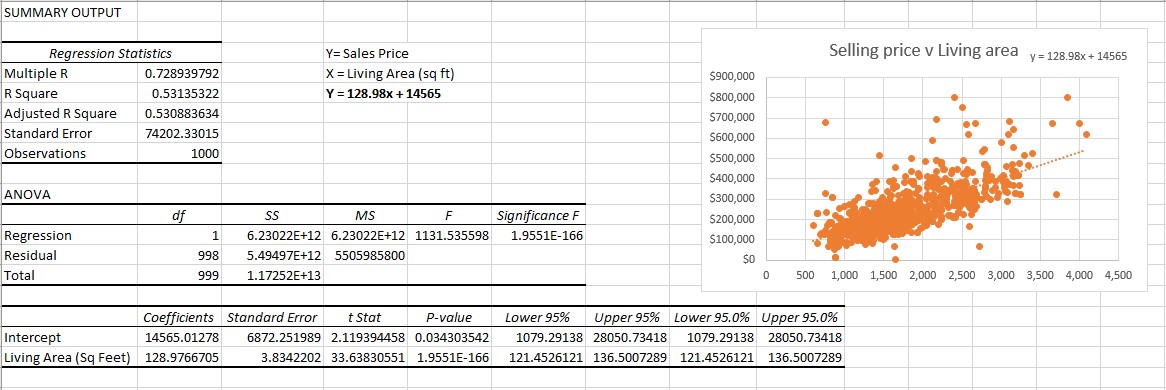This screenshot has height=390, width=1166.
Task: Select the Living Area (Sq Feet) row label
Action: [x=68, y=358]
